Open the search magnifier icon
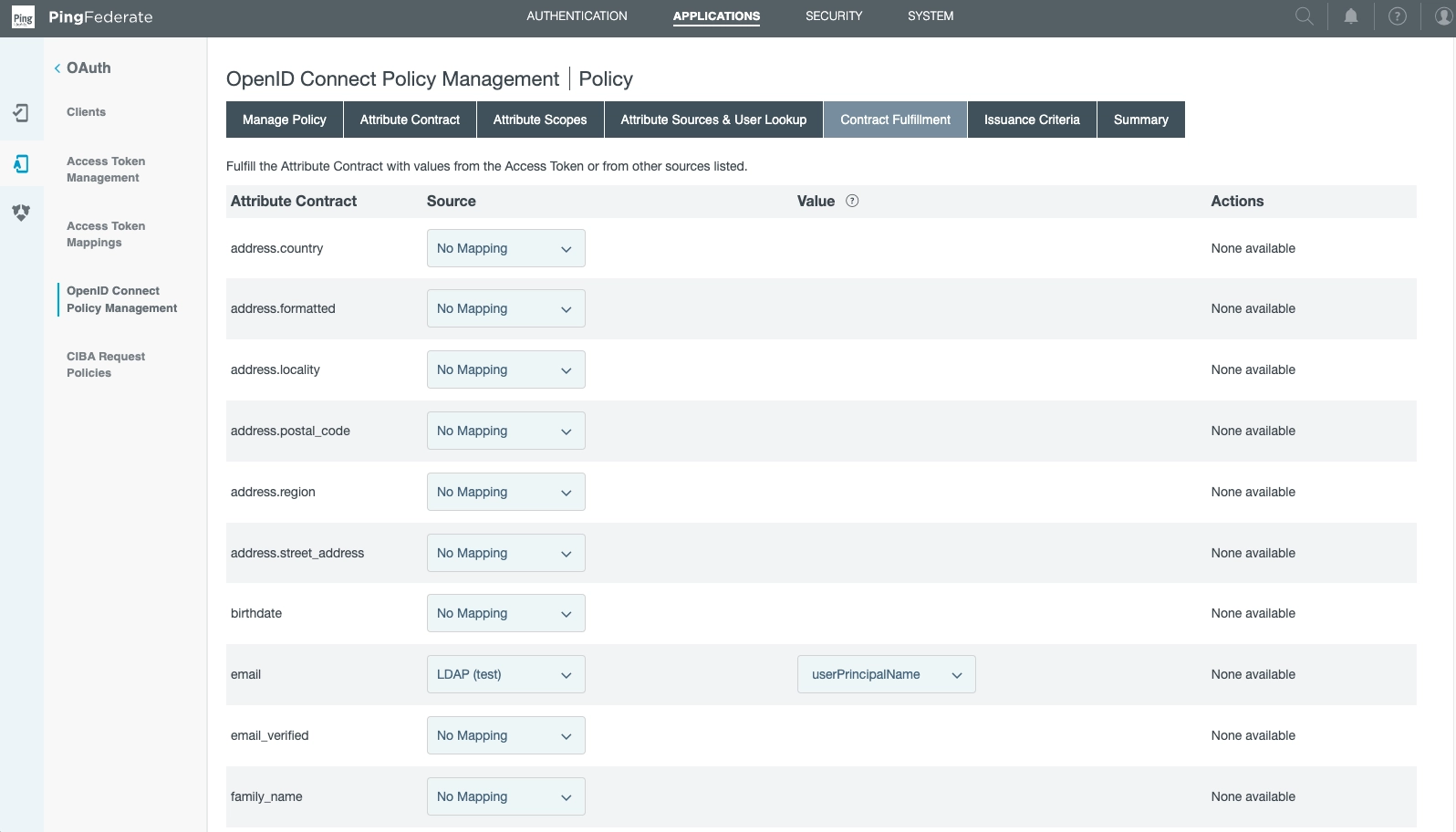Image resolution: width=1456 pixels, height=832 pixels. [x=1305, y=16]
